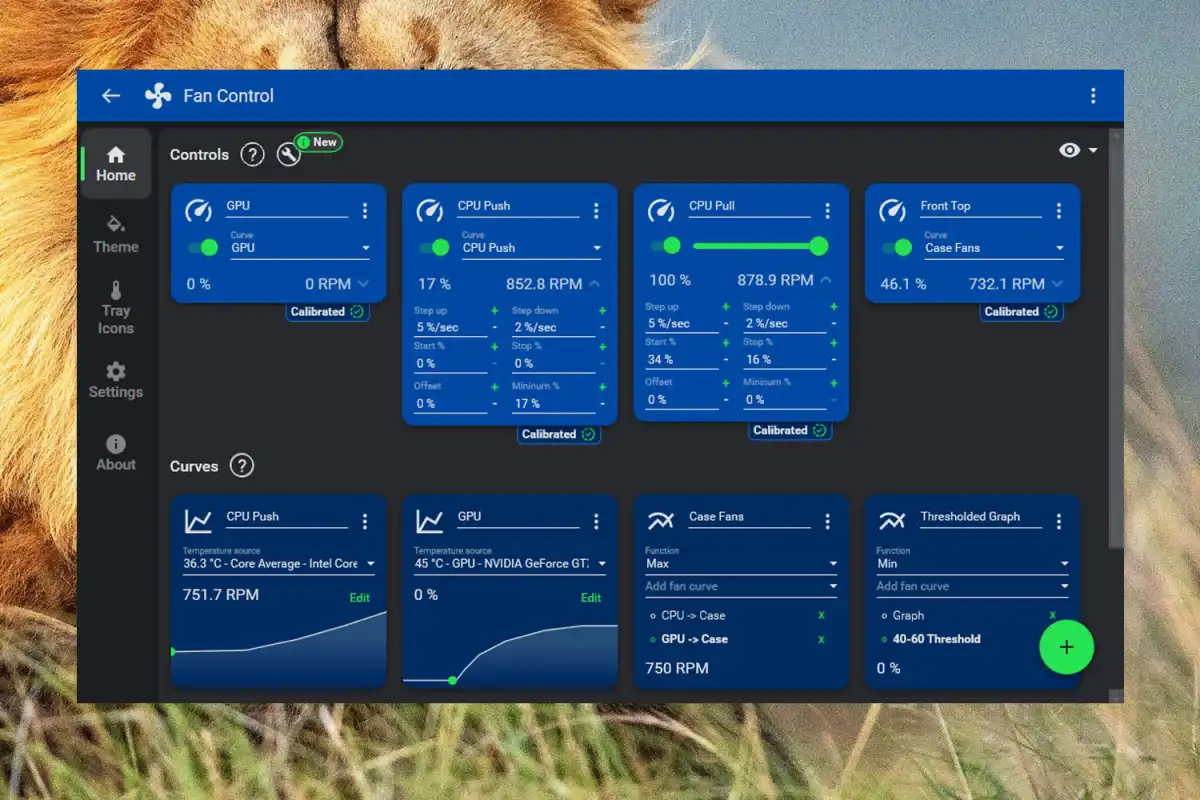Remove the CPU -> Case fan curve
Screen dimensions: 1200x800
(822, 616)
